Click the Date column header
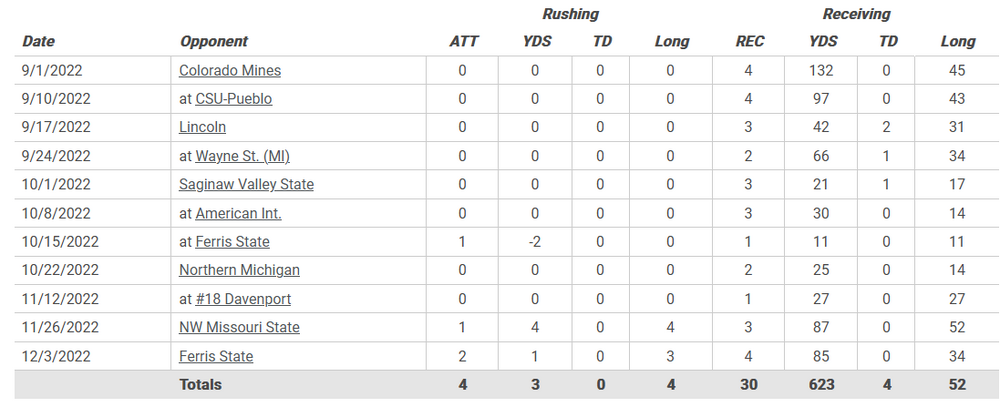Screen dimensions: 1000x407 (38, 42)
